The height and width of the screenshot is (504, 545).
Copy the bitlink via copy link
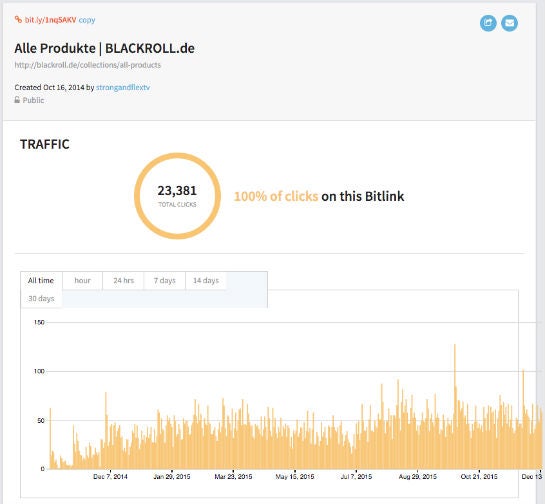point(87,20)
